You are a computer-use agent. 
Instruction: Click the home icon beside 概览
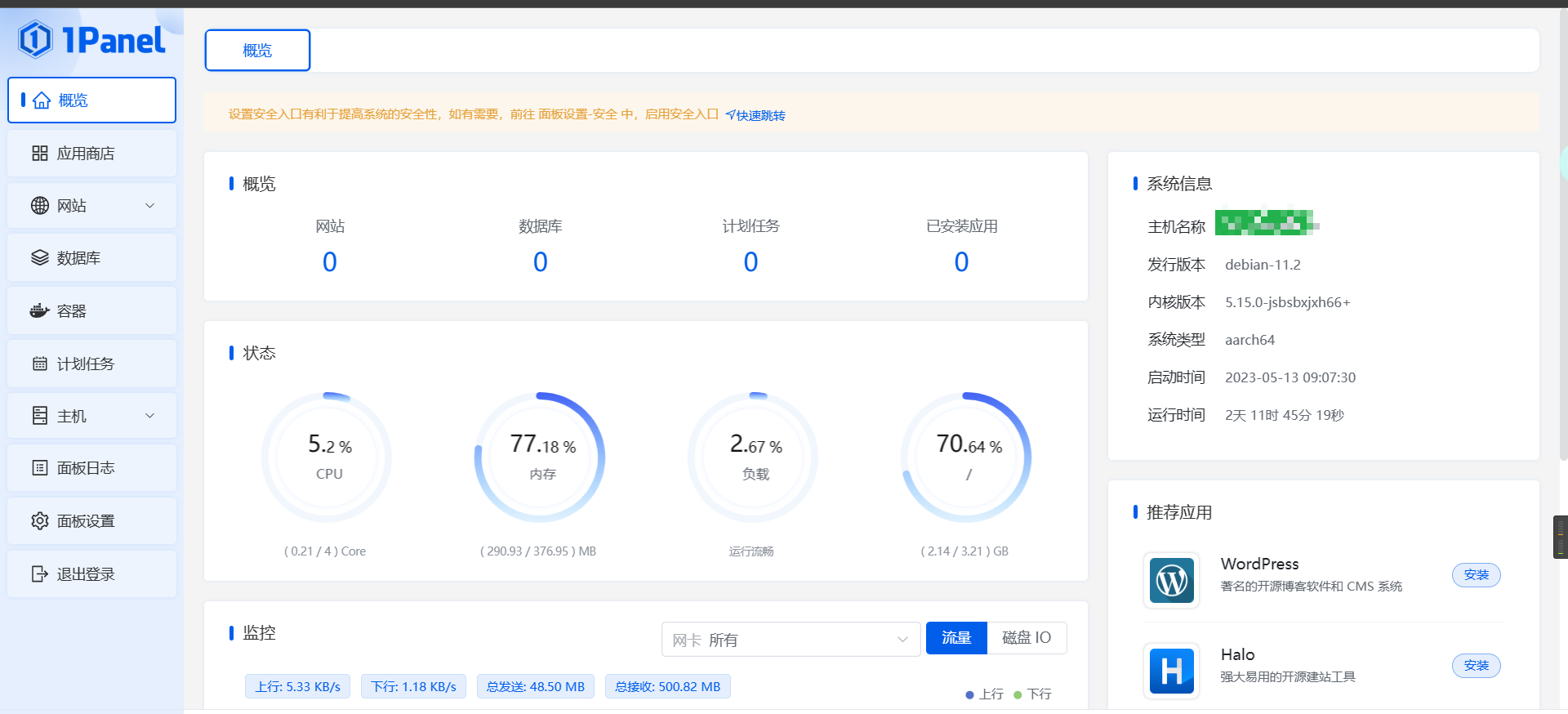click(x=42, y=100)
